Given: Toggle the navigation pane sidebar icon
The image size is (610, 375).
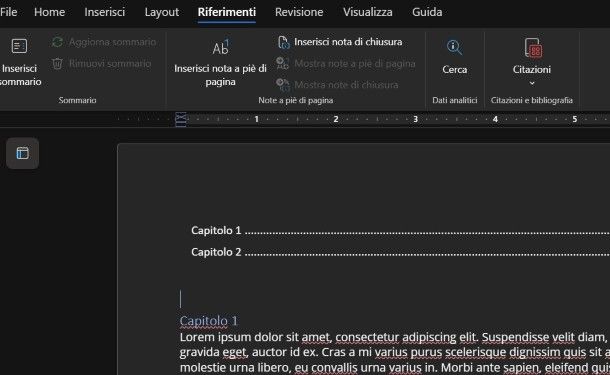Looking at the screenshot, I should [23, 153].
